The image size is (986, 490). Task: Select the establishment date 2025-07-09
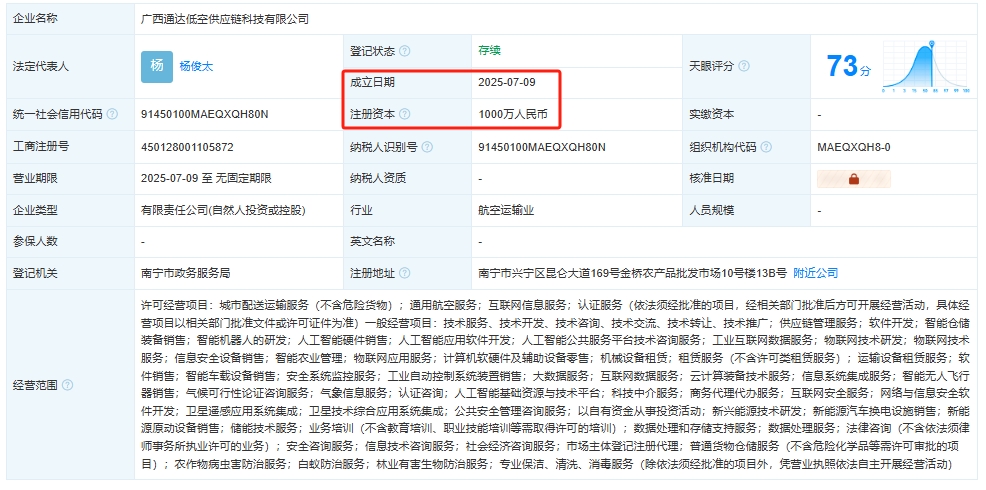[x=507, y=82]
